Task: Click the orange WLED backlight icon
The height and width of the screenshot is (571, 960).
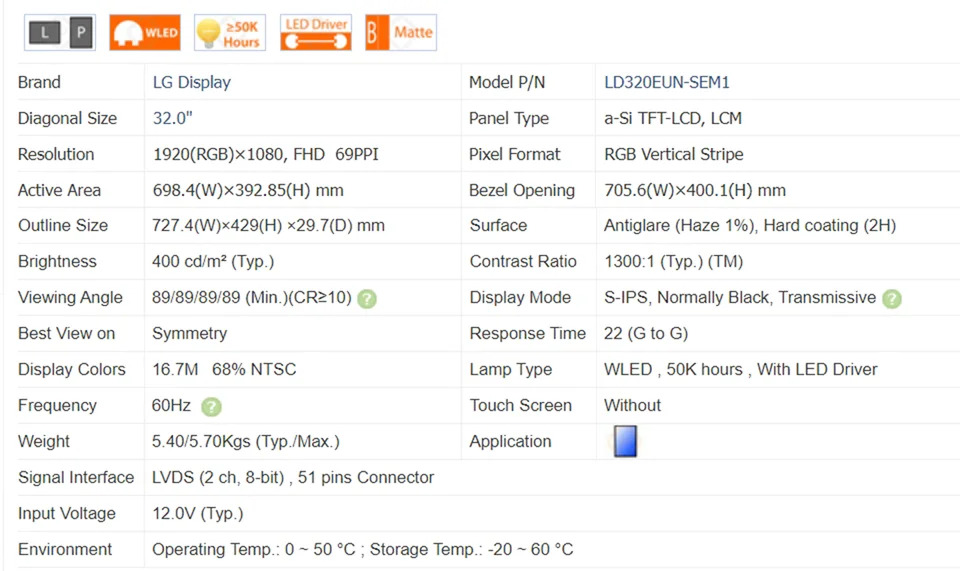Action: (x=145, y=32)
